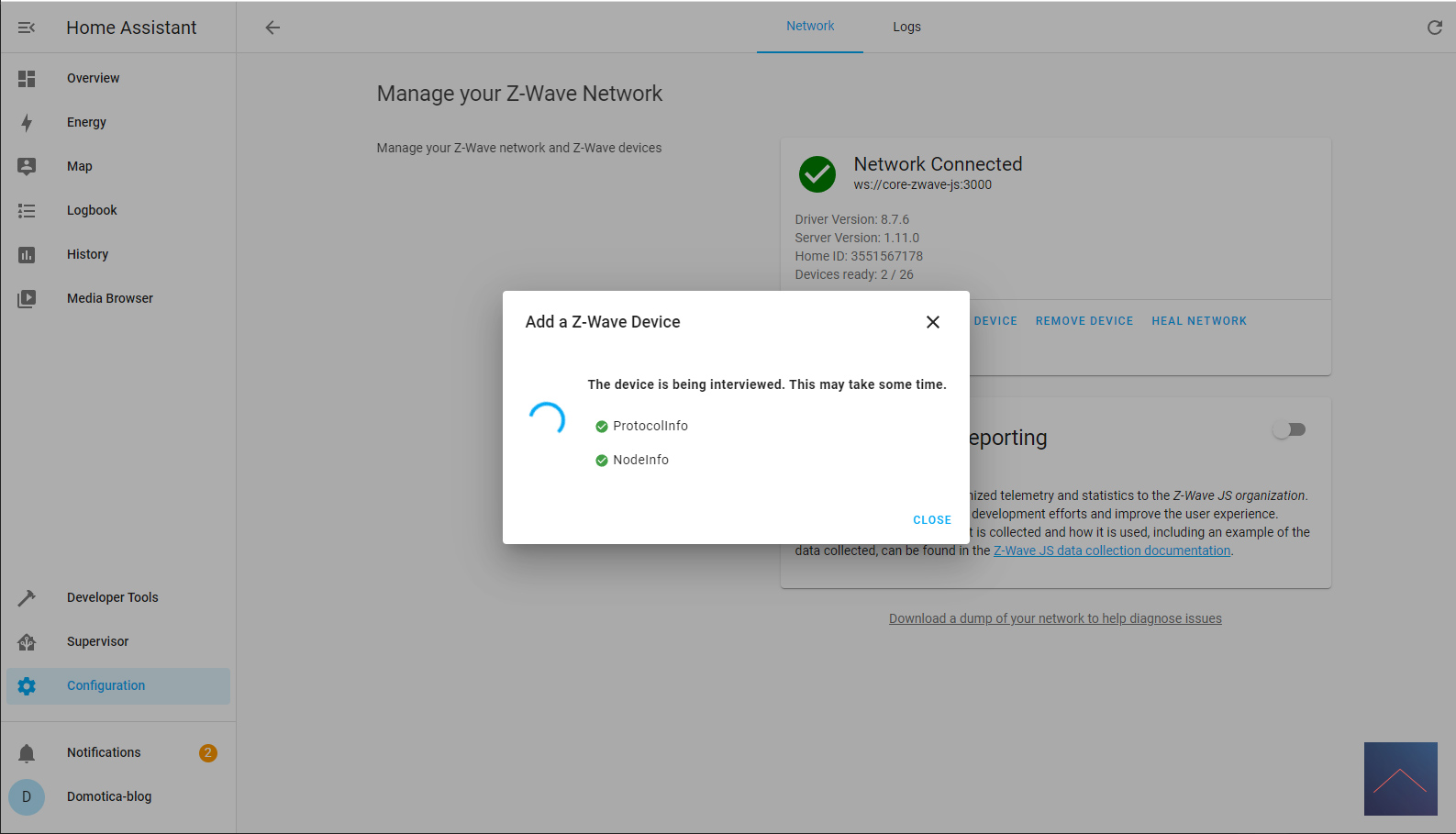Open Notifications with bell icon
Viewport: 1456px width, 834px height.
pos(27,753)
